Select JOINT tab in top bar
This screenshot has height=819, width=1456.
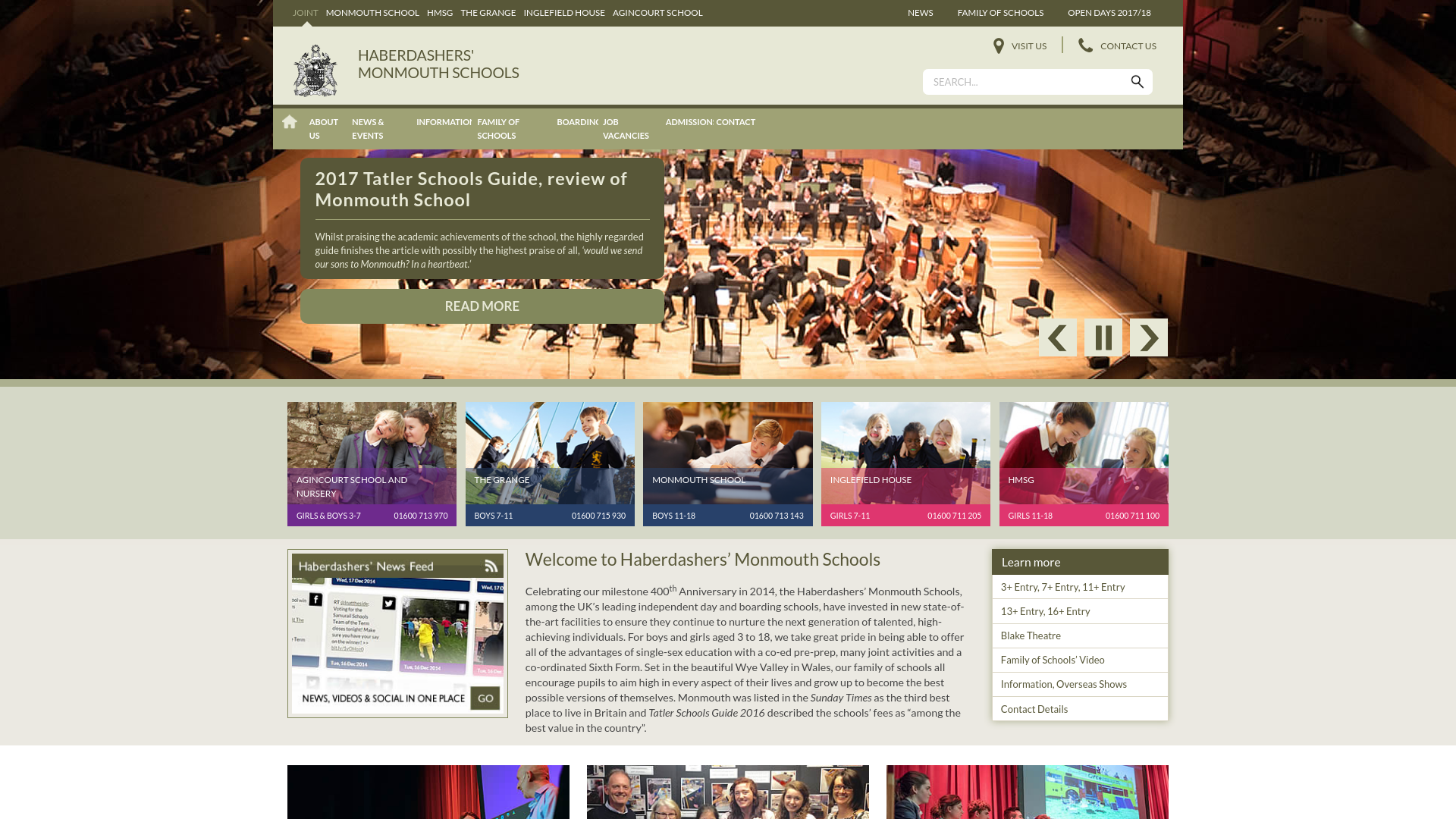[306, 13]
